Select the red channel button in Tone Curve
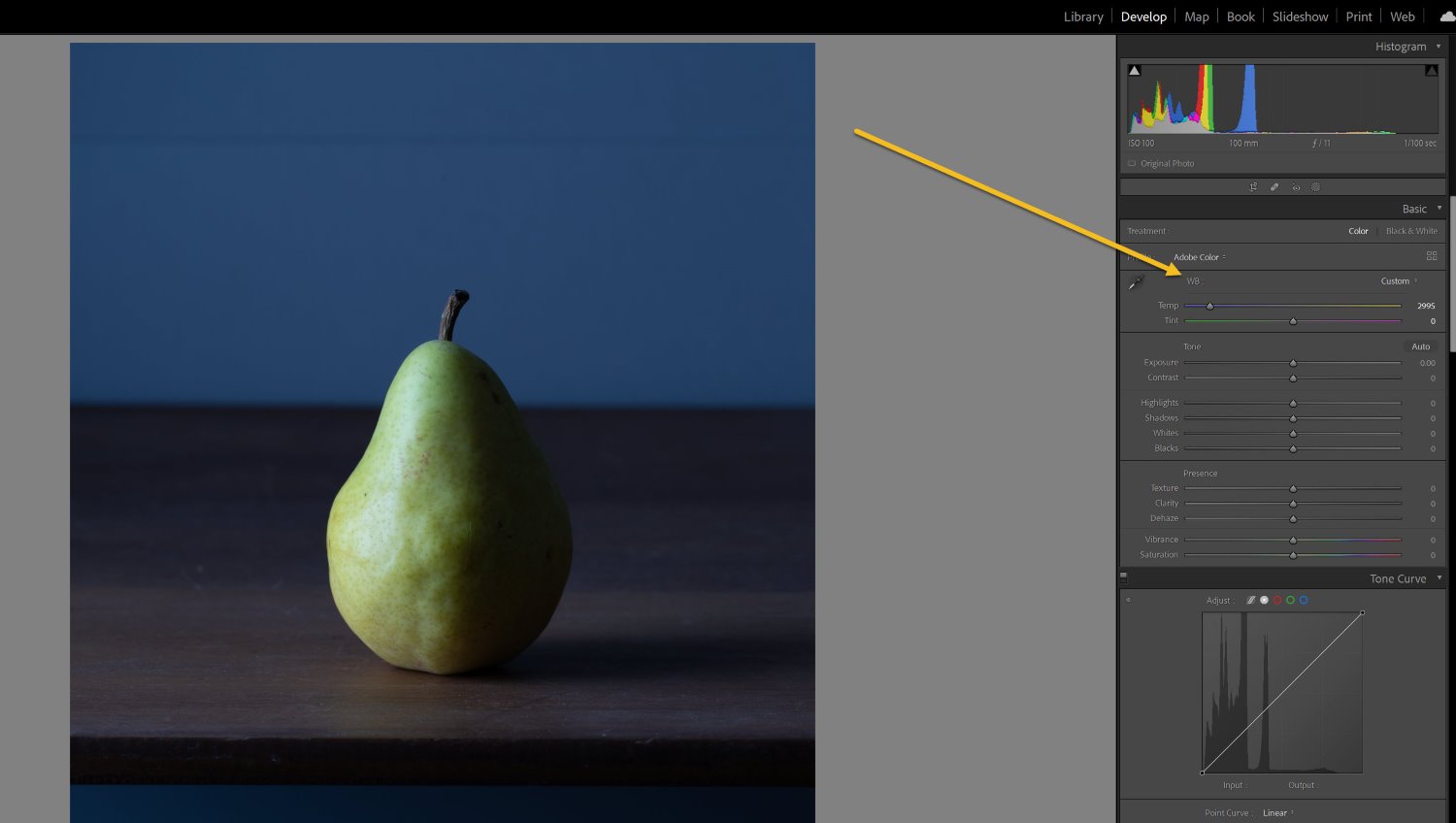The image size is (1456, 823). (x=1277, y=600)
